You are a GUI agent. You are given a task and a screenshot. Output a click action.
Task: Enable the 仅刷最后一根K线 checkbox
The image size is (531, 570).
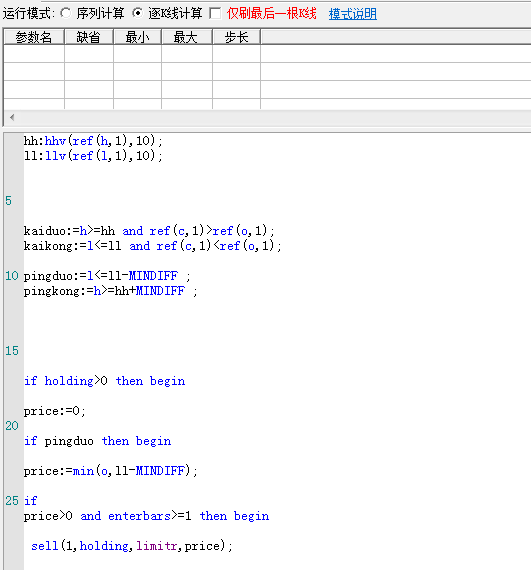point(215,14)
